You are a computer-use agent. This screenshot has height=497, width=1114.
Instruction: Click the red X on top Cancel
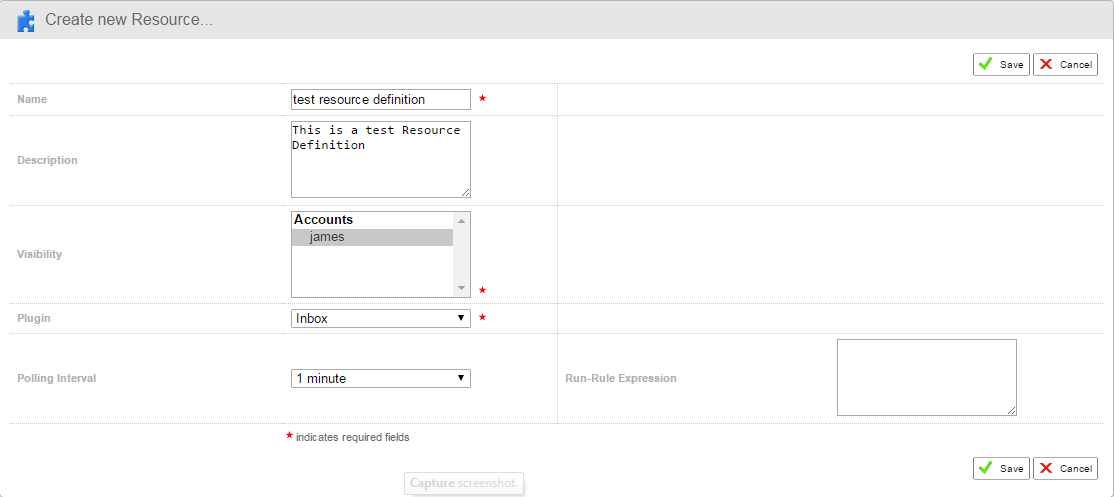pyautogui.click(x=1046, y=64)
